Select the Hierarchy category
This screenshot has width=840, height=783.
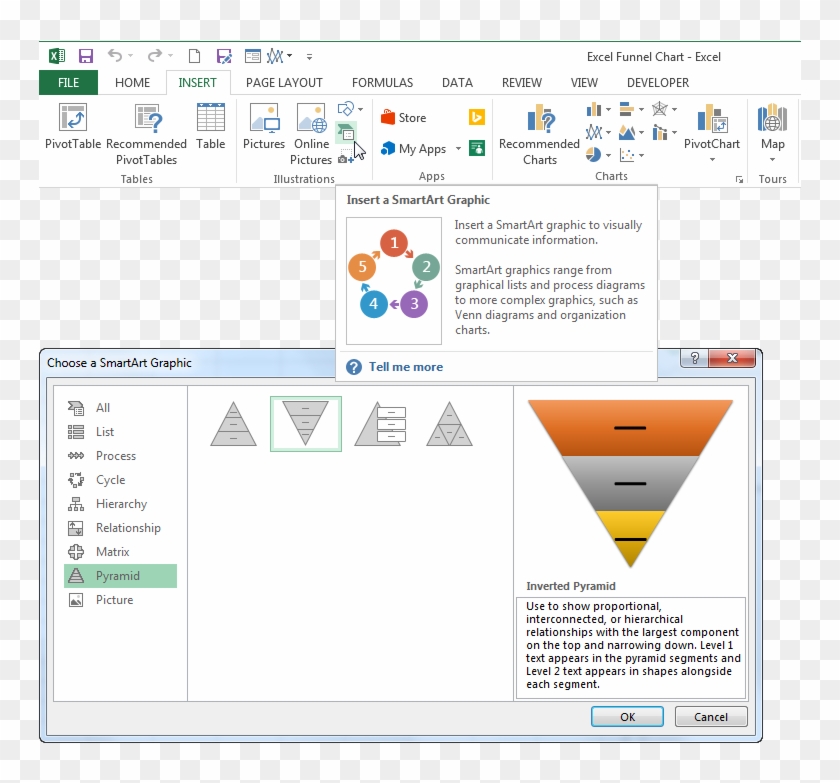click(x=121, y=504)
